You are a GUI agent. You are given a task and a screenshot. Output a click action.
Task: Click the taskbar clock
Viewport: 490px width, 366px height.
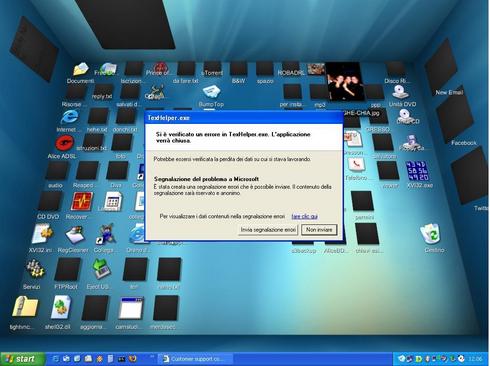point(475,359)
